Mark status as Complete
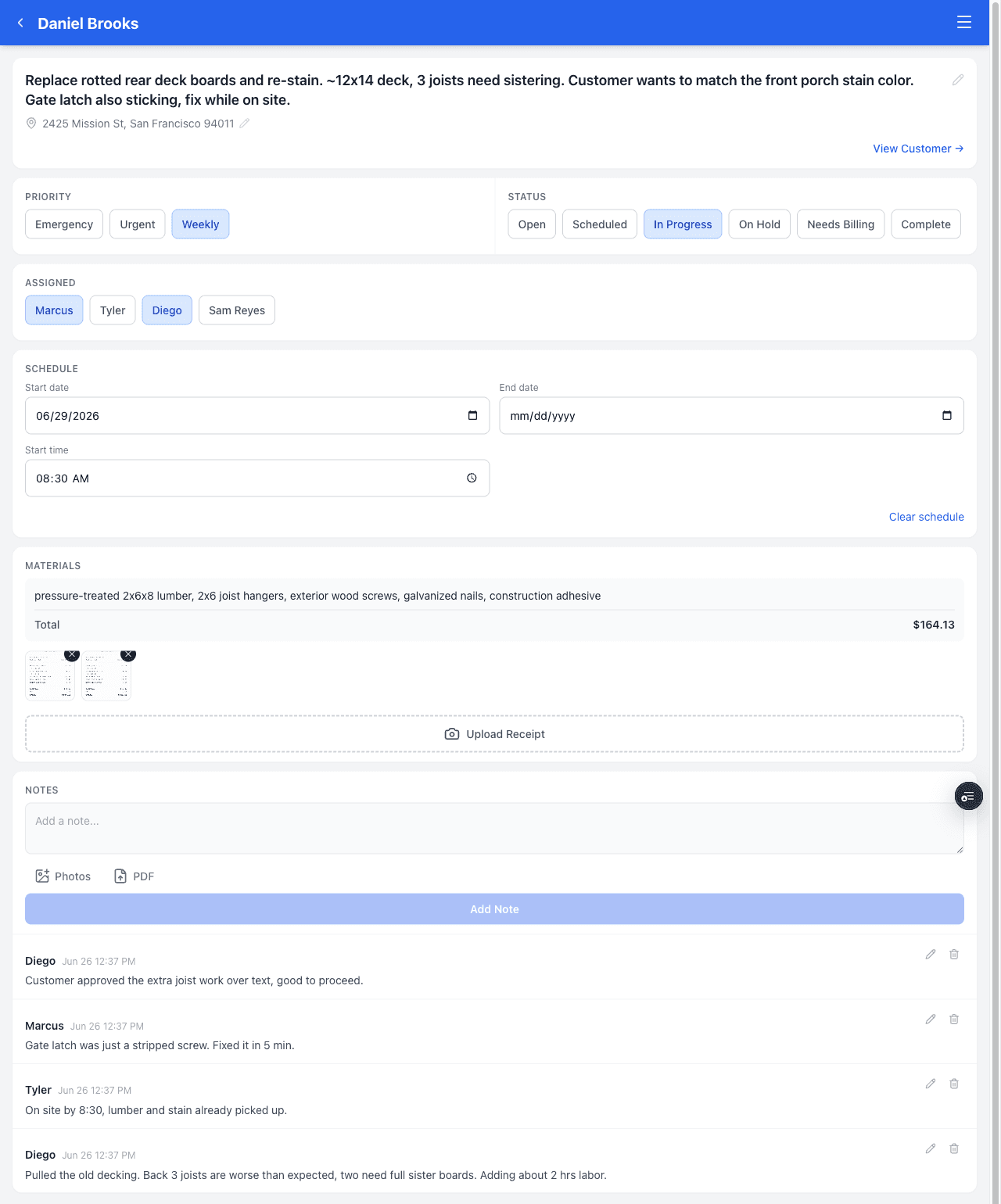Screen dimensions: 1001x1204 click(926, 224)
